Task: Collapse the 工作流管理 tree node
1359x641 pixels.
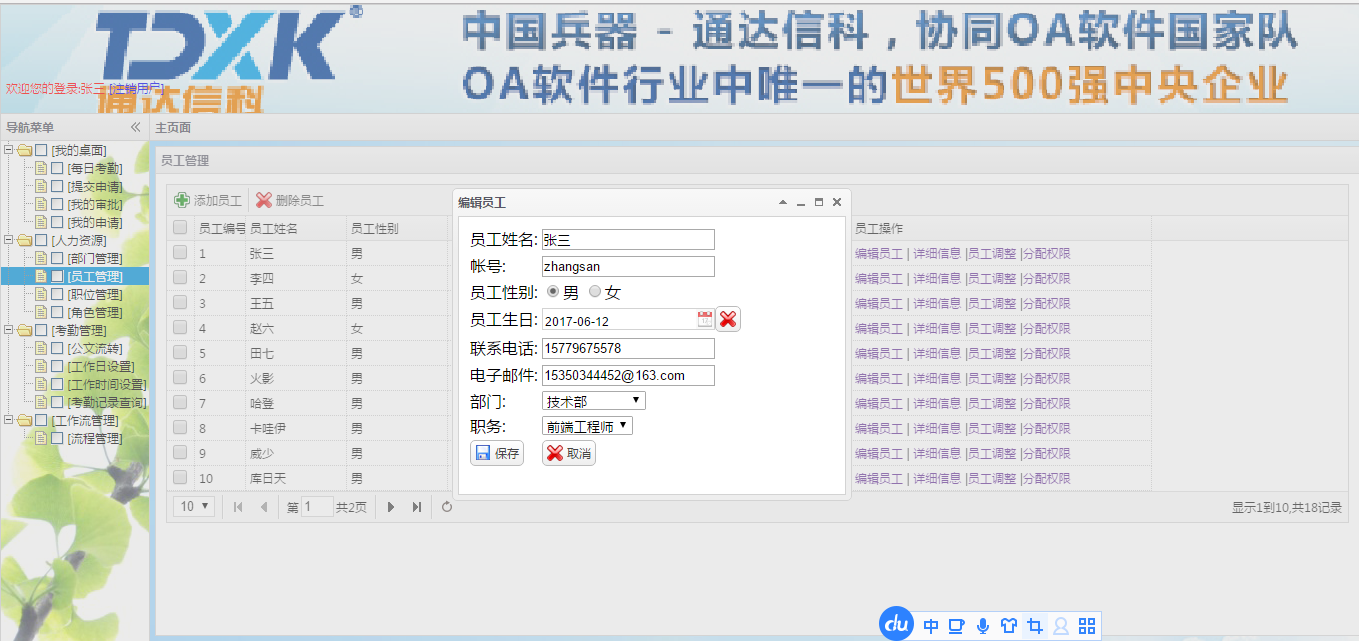Action: (9, 420)
